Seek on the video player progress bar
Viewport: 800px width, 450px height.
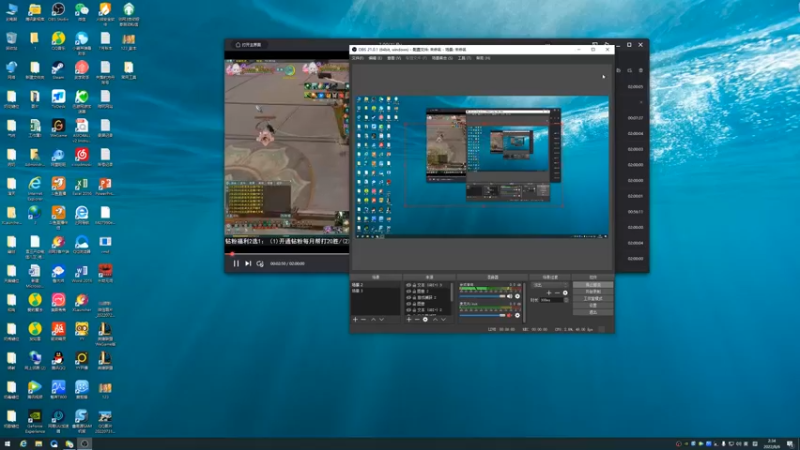[x=287, y=254]
